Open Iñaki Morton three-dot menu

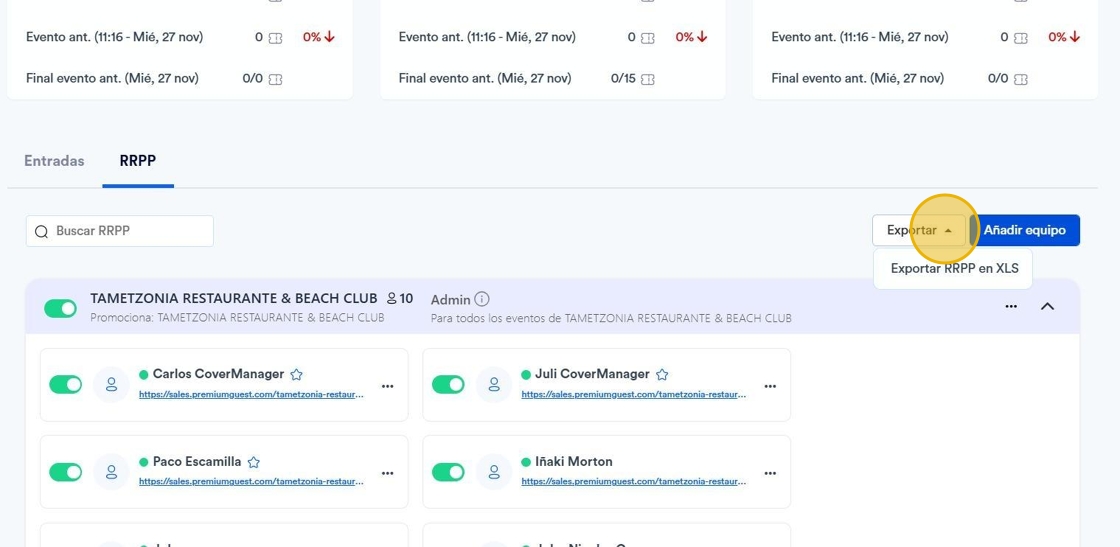pyautogui.click(x=770, y=473)
